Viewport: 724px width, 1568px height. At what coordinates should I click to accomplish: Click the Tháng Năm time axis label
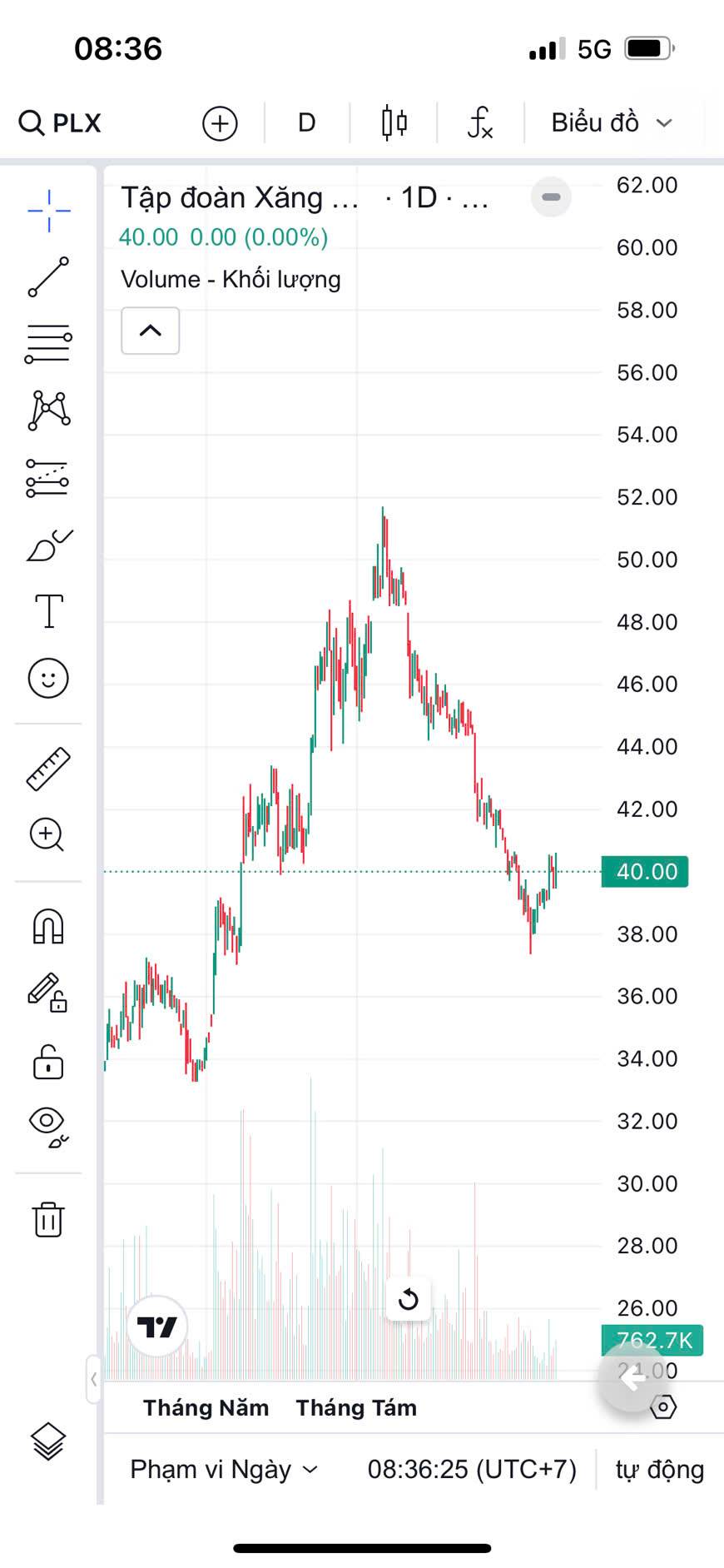point(206,1408)
